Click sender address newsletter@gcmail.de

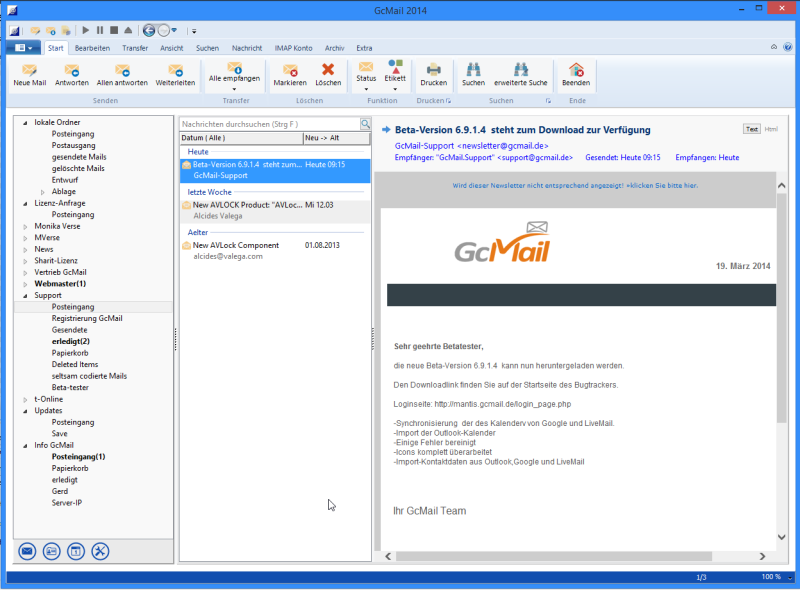tap(503, 146)
